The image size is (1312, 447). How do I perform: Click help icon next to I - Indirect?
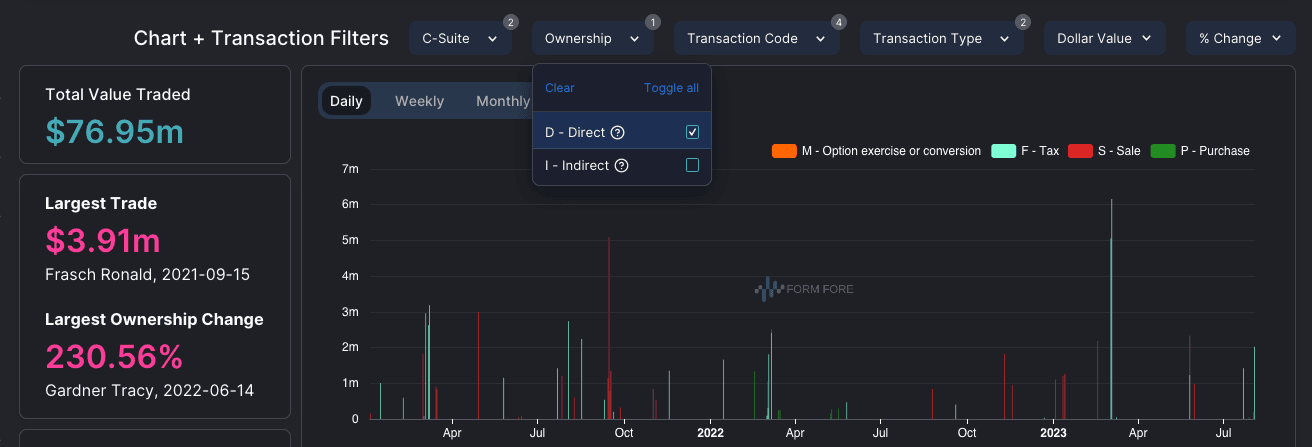coord(621,166)
